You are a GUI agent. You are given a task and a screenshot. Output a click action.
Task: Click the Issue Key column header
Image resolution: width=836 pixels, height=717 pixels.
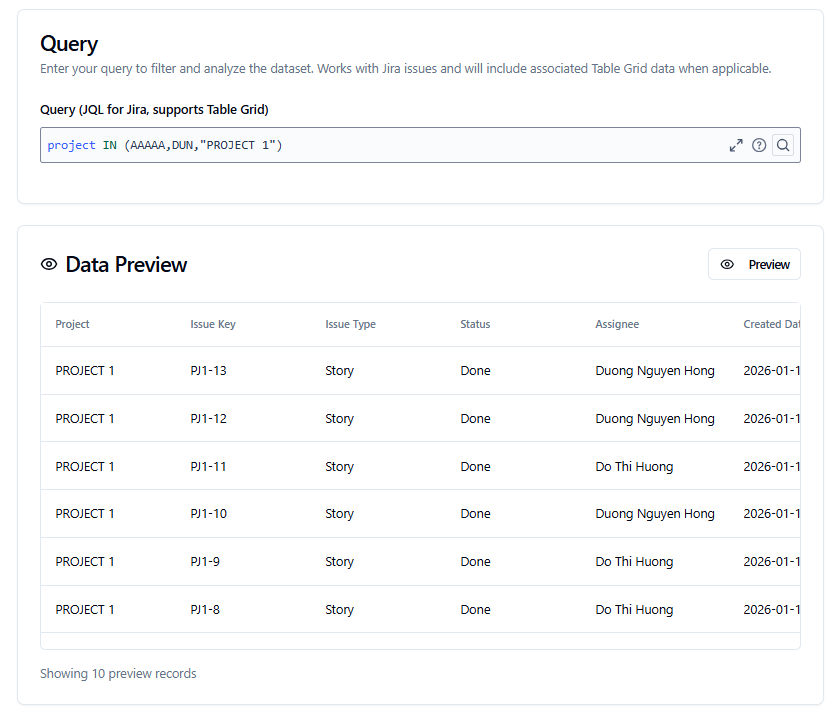(x=213, y=324)
